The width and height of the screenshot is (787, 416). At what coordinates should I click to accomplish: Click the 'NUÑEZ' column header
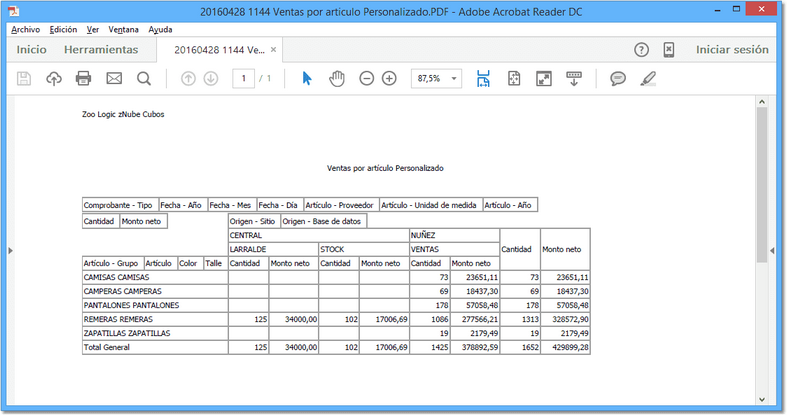click(x=455, y=235)
